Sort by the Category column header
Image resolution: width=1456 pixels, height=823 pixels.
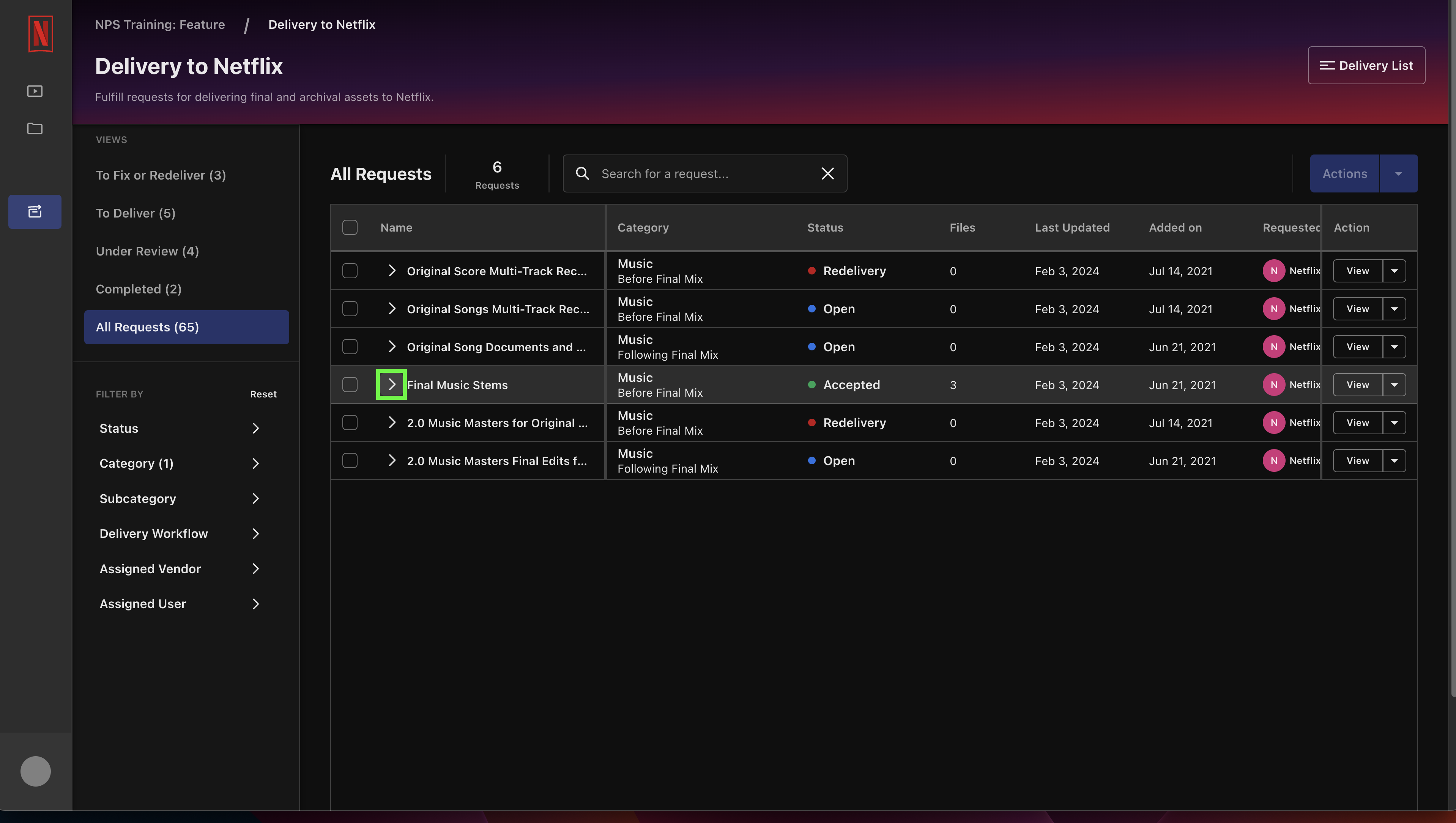(x=643, y=227)
